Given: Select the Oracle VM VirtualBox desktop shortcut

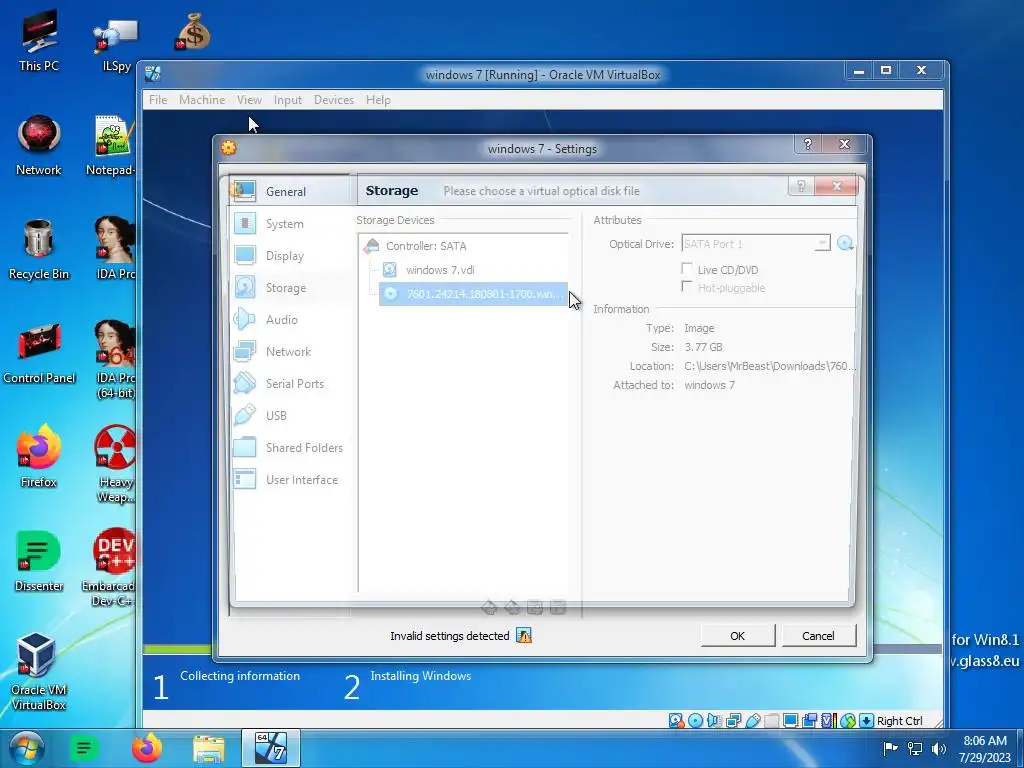Looking at the screenshot, I should click(39, 672).
